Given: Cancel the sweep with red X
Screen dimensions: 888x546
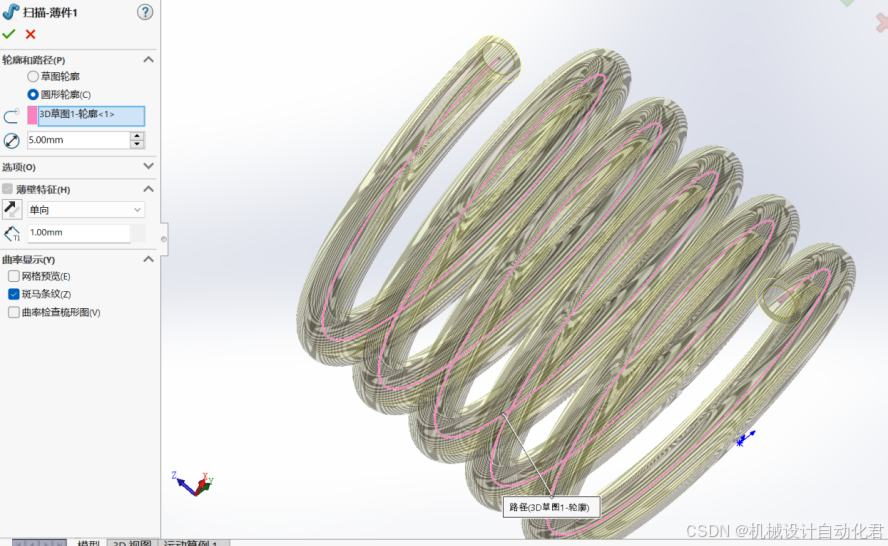Looking at the screenshot, I should [x=31, y=35].
